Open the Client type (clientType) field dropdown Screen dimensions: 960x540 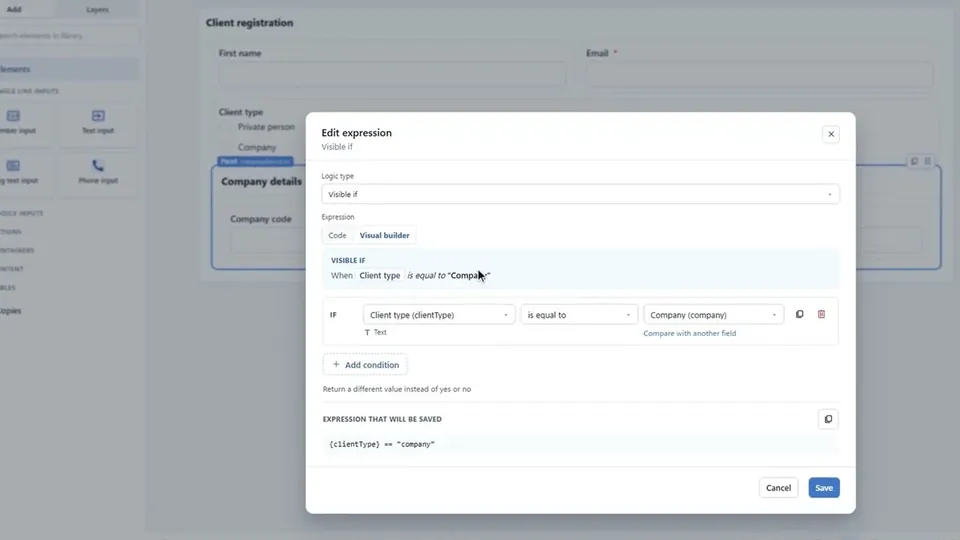(438, 315)
